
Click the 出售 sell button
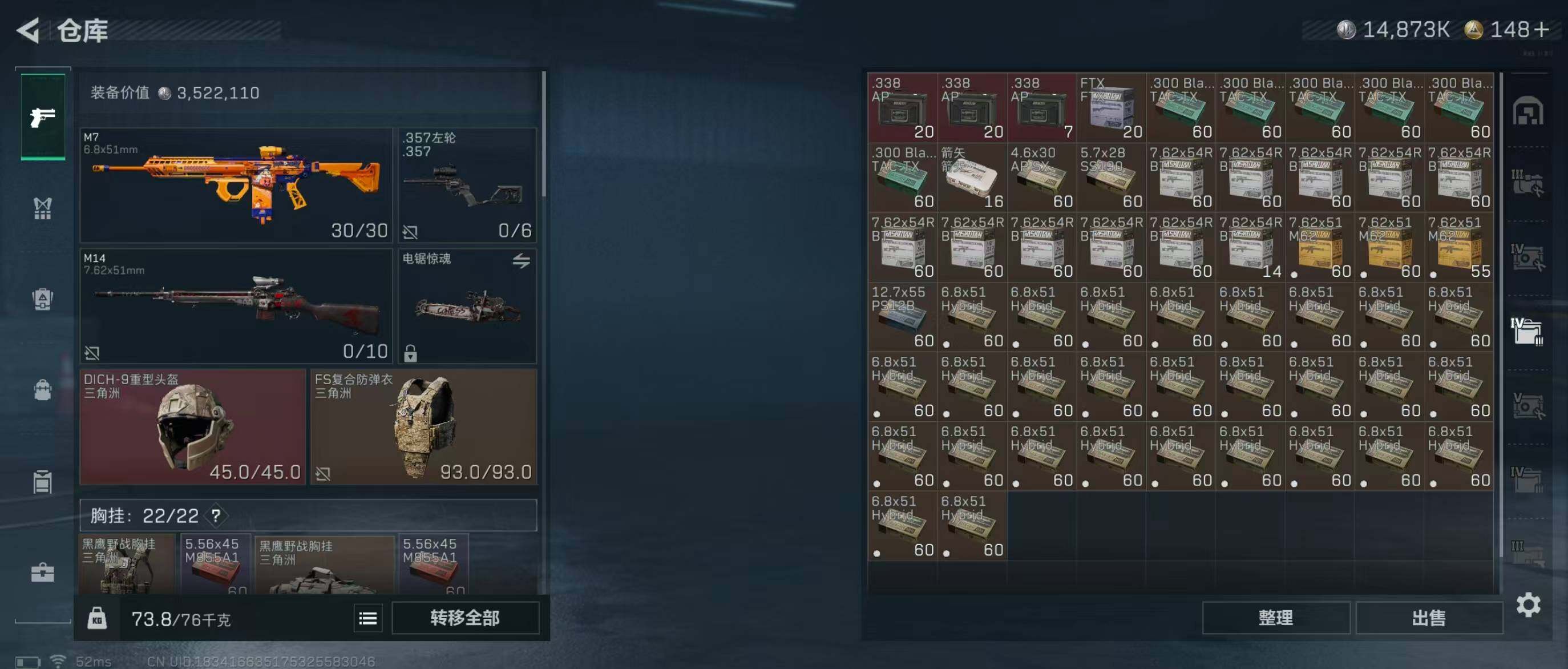click(x=1429, y=618)
